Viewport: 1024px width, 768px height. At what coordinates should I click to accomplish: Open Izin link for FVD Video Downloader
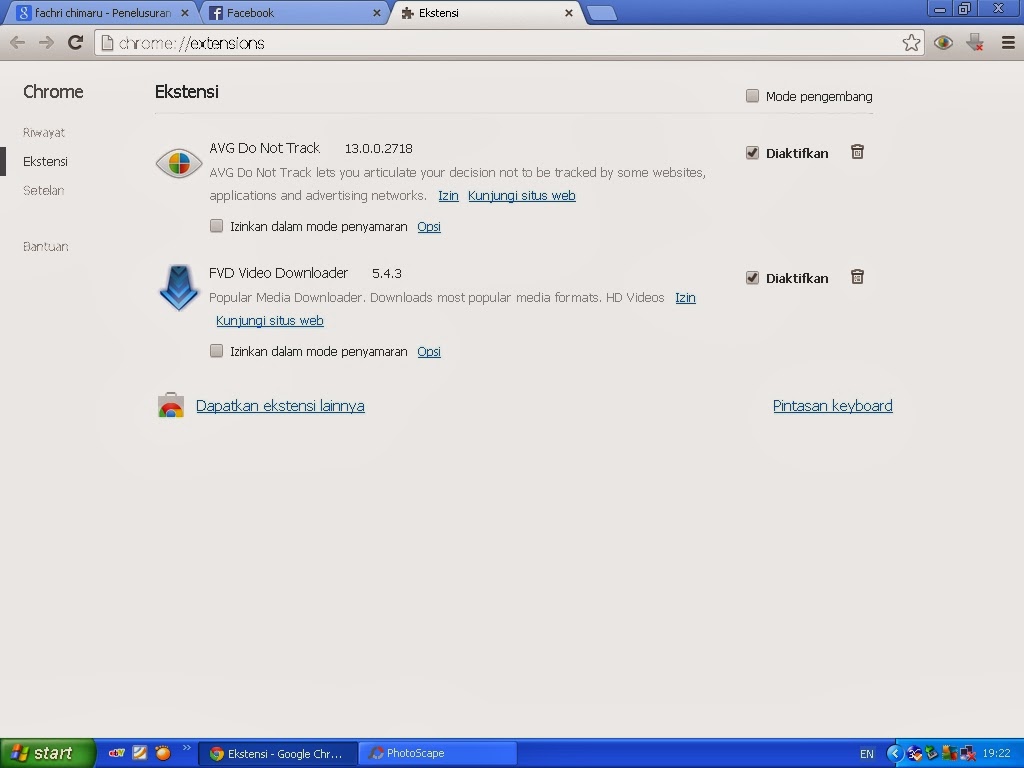click(x=685, y=297)
